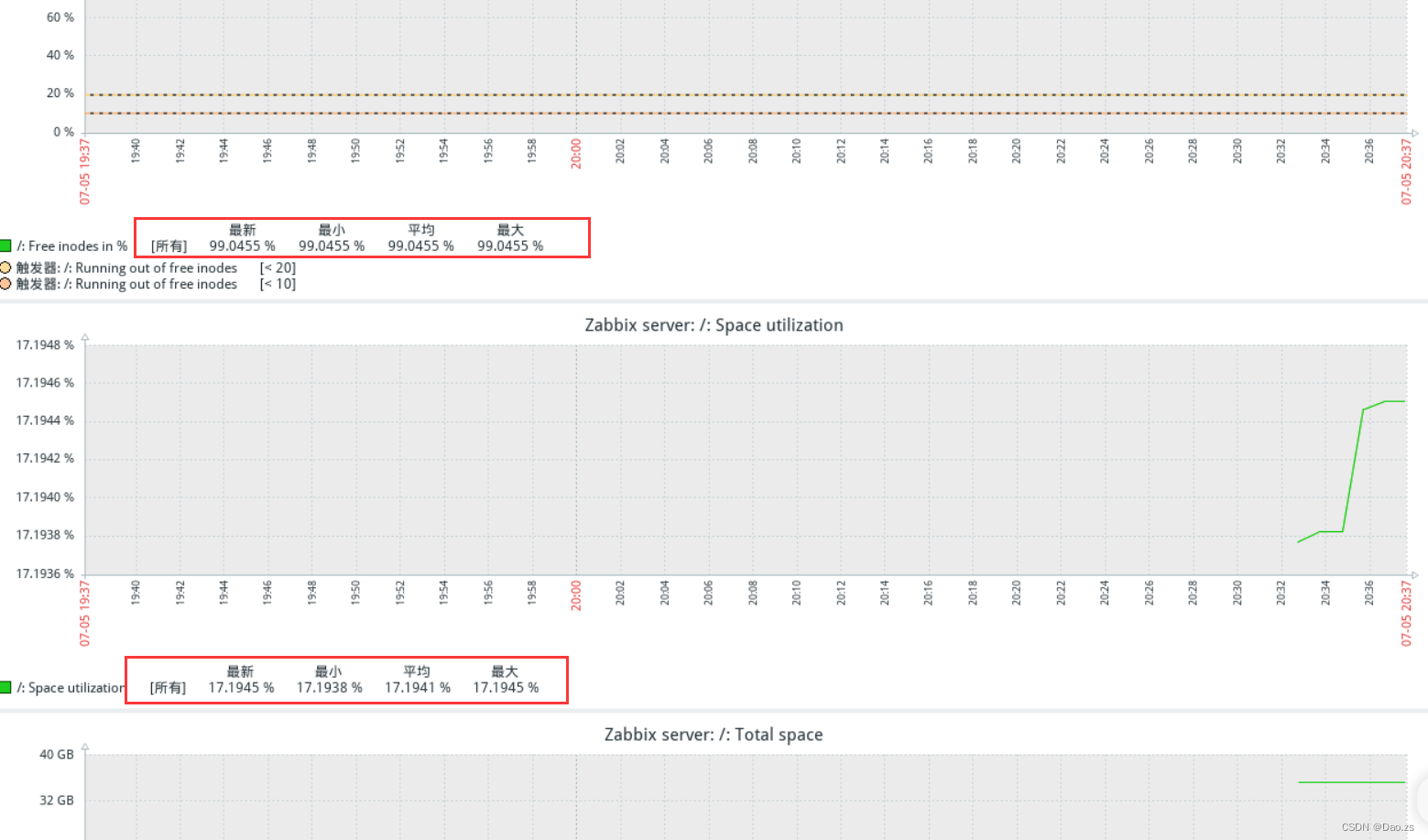Click the 07-05 19:37 start label under Free inodes graph
The width and height of the screenshot is (1428, 840).
pyautogui.click(x=85, y=171)
